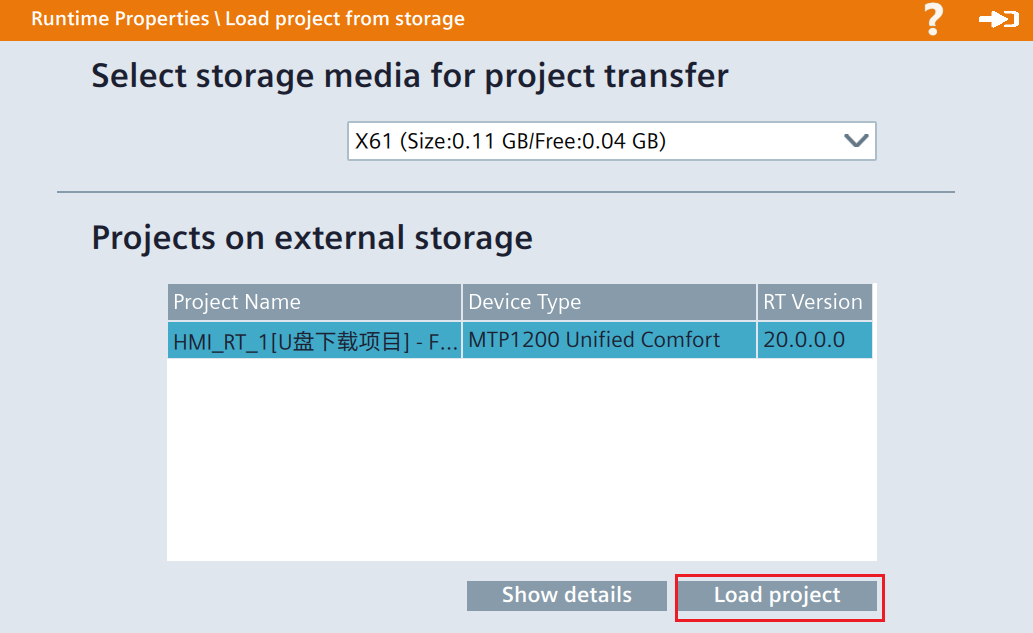Open the help question mark icon

[933, 20]
